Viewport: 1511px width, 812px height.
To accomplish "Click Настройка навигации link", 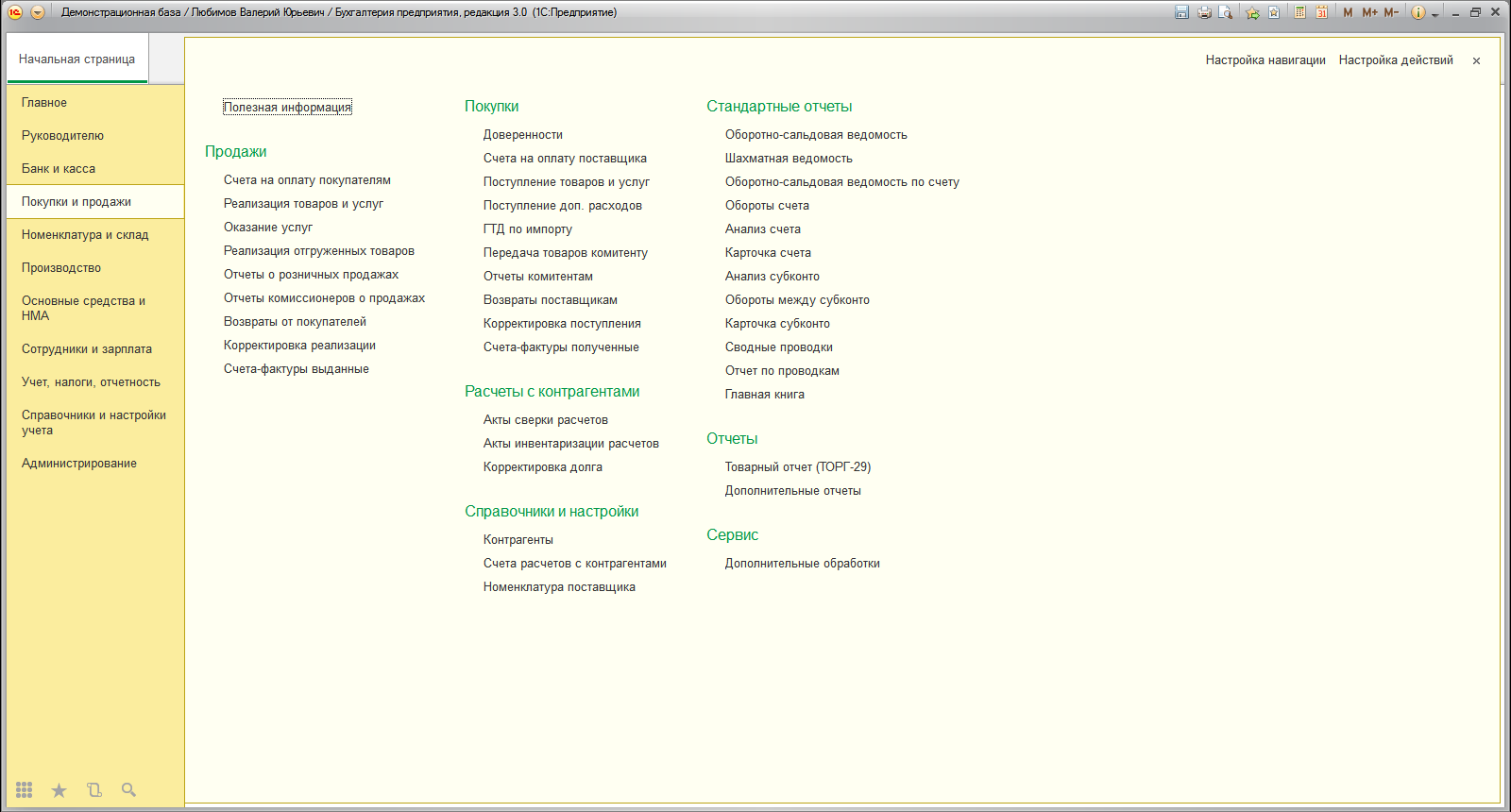I will (1265, 59).
